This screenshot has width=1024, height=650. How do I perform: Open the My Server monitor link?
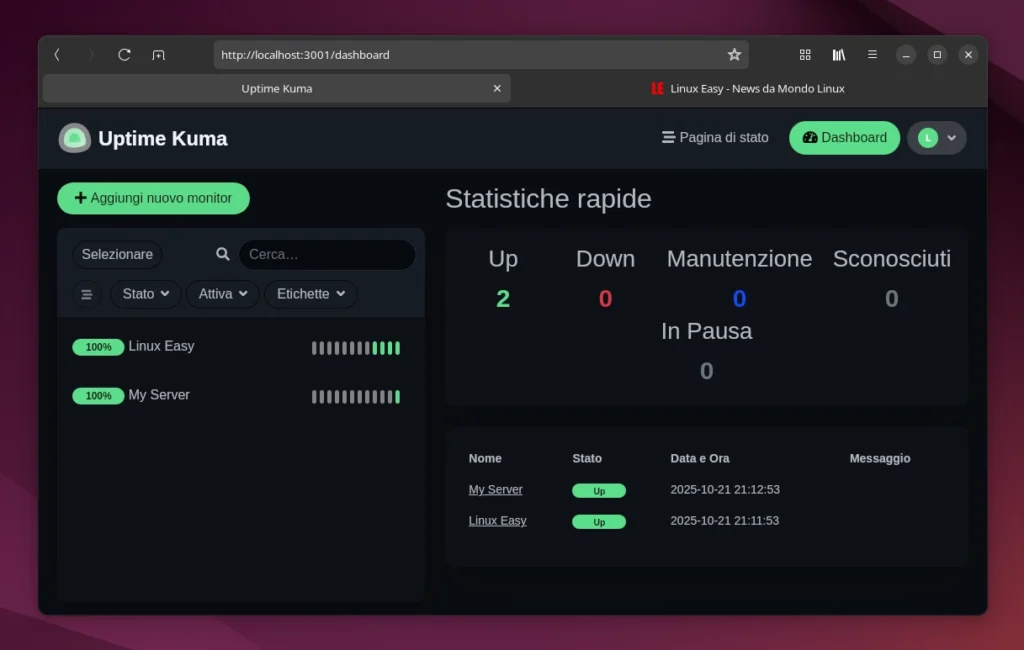[x=495, y=489]
